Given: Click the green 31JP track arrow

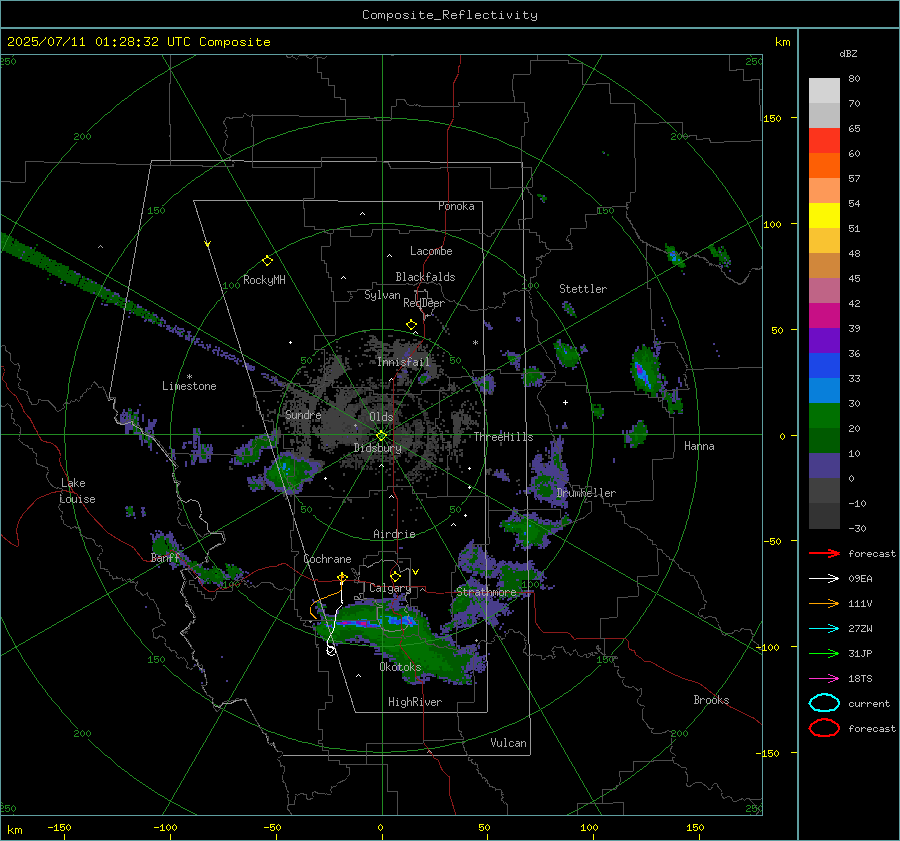Looking at the screenshot, I should (x=824, y=653).
